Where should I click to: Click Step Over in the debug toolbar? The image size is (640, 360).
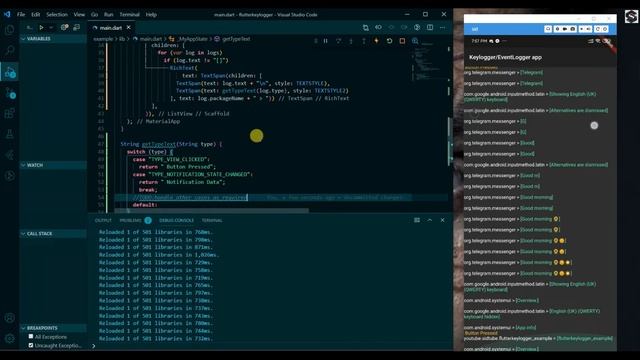[338, 41]
